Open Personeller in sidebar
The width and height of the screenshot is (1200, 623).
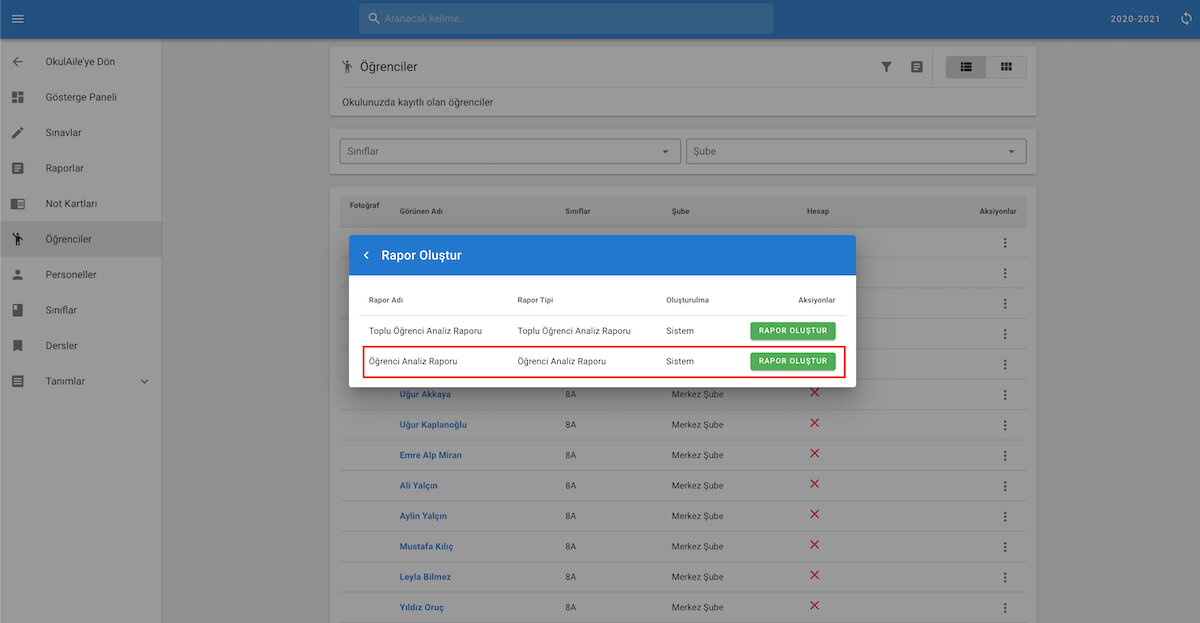[80, 275]
